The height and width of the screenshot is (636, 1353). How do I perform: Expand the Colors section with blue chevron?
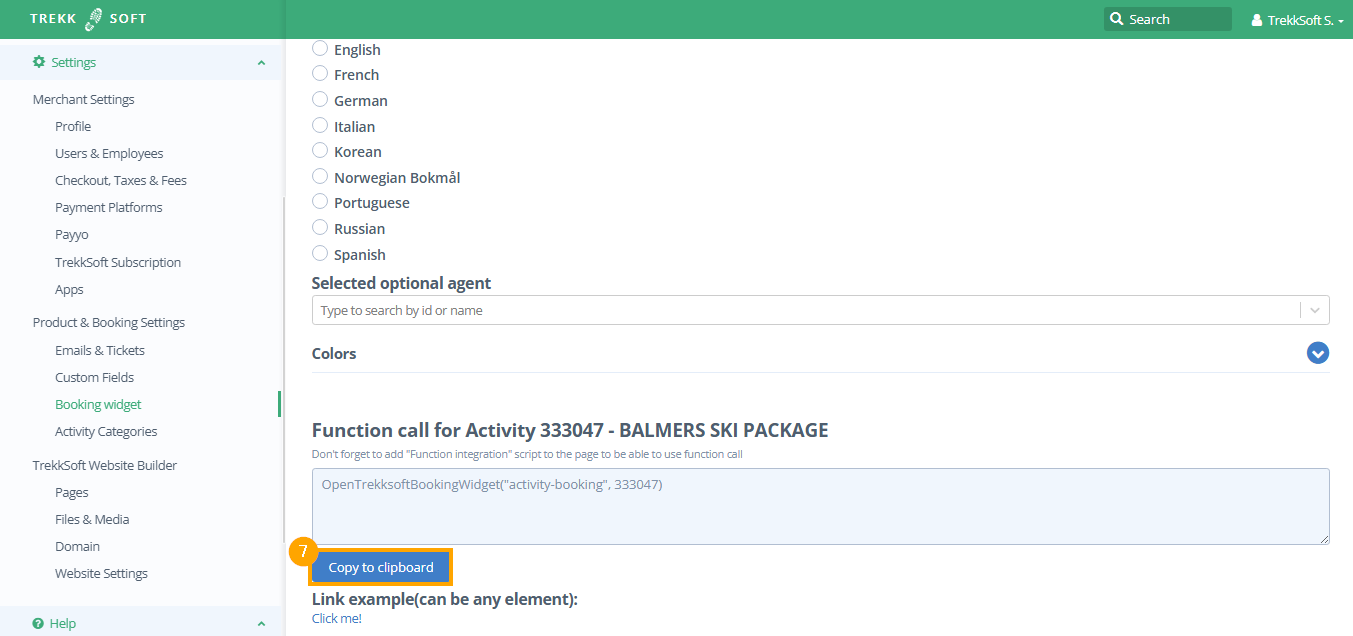1317,353
